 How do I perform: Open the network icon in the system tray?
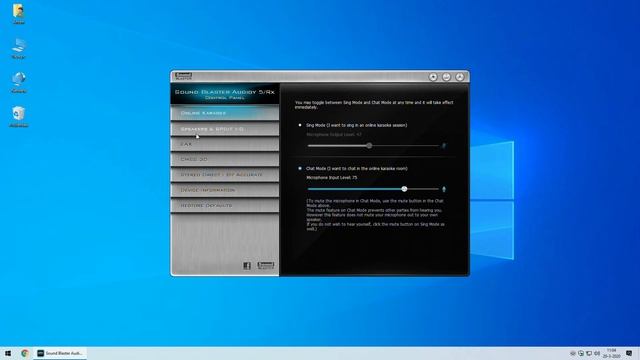589,353
